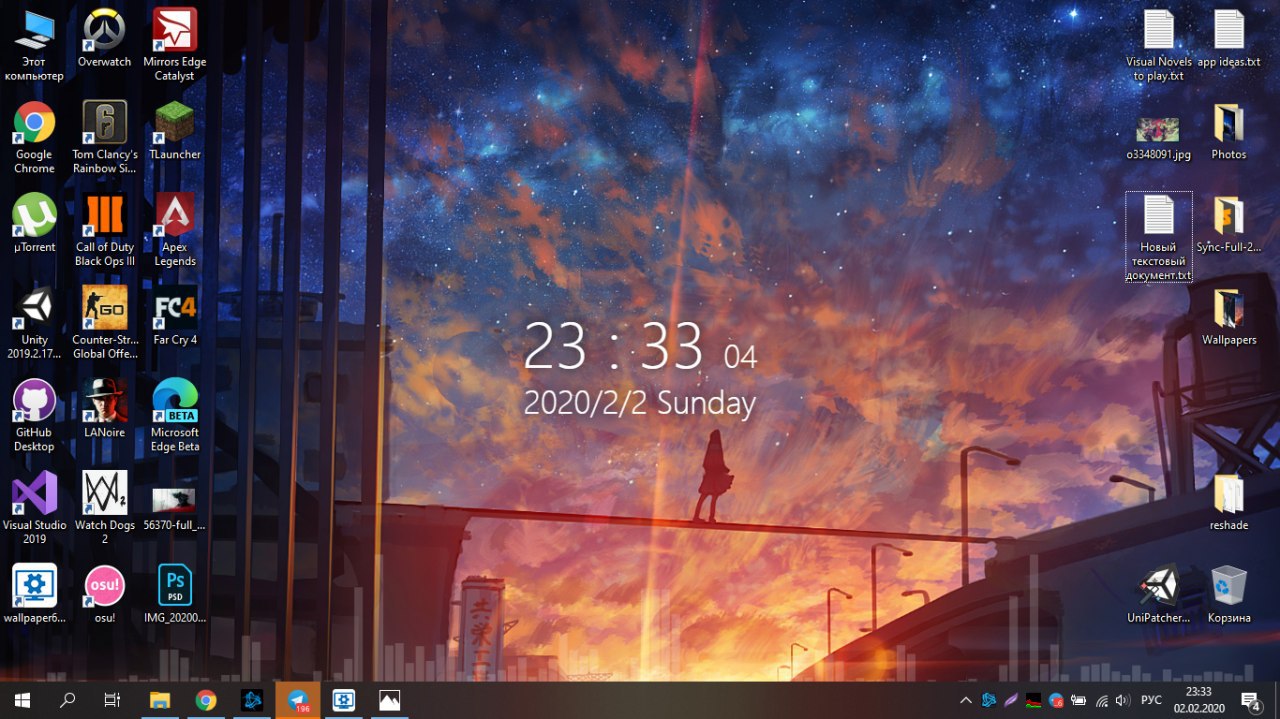Select the Wallpapers folder

(1228, 317)
